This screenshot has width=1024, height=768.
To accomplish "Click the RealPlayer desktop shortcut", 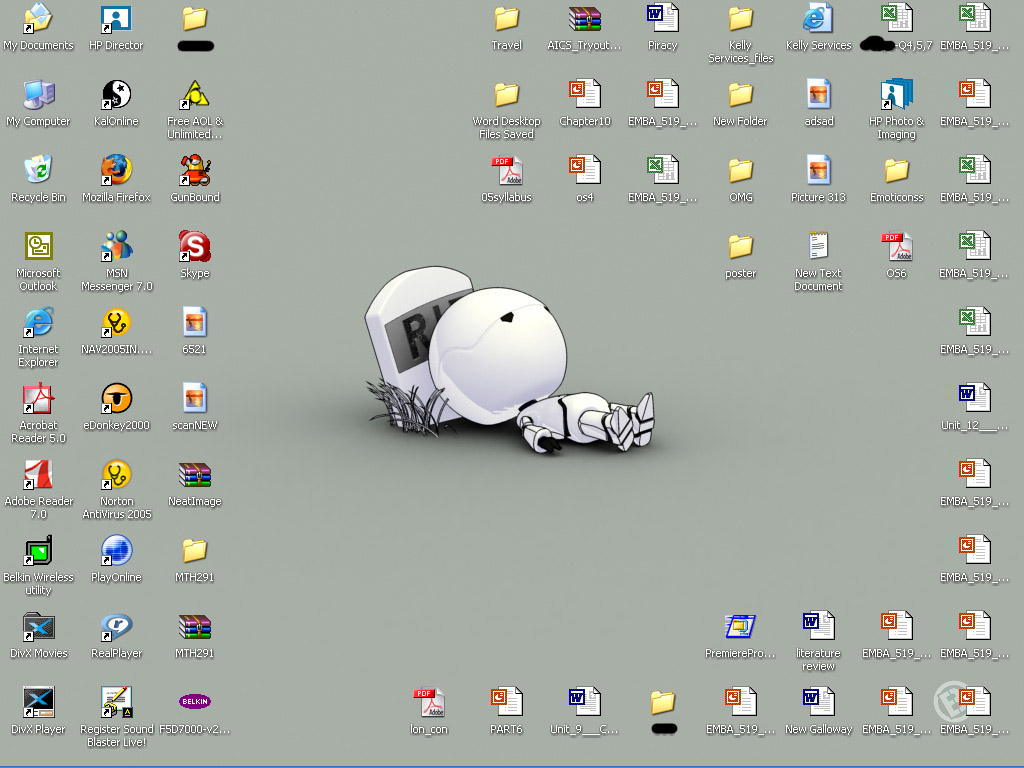I will [116, 627].
